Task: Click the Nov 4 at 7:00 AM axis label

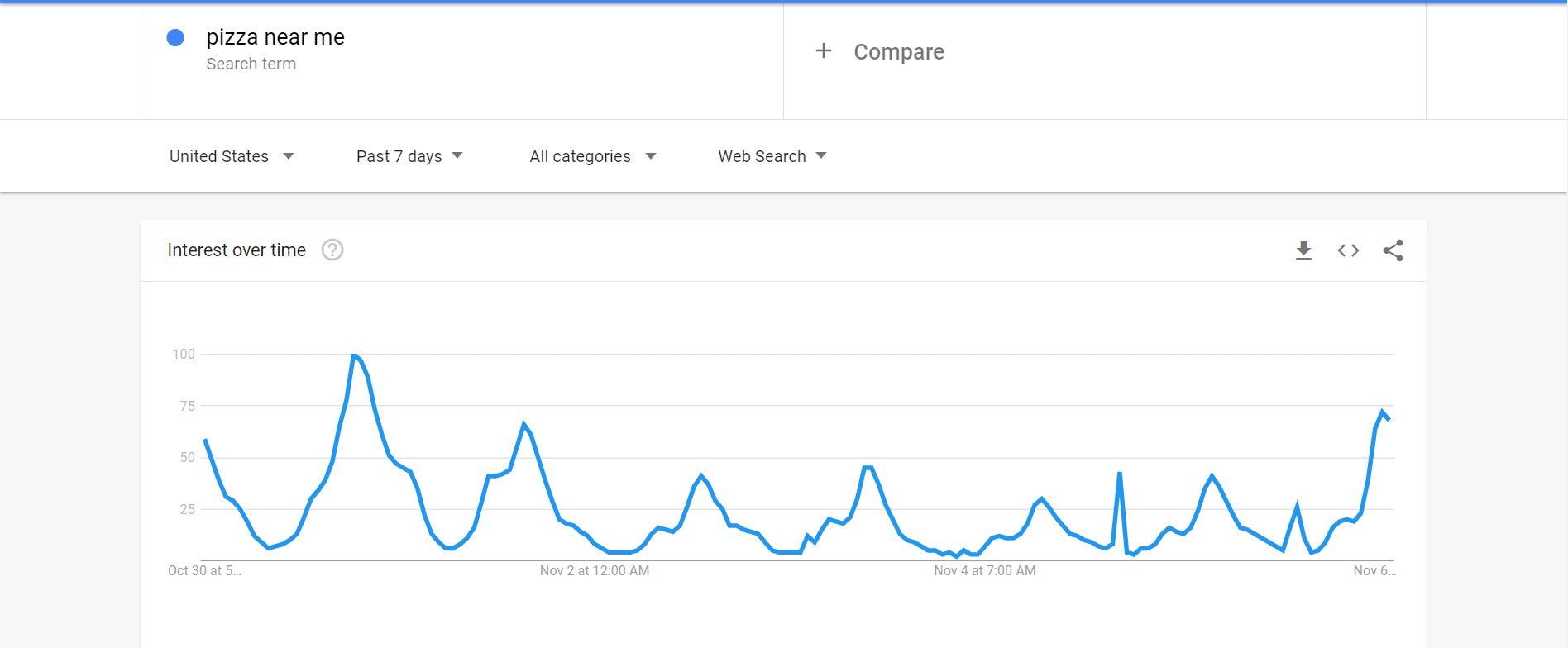Action: click(x=985, y=570)
